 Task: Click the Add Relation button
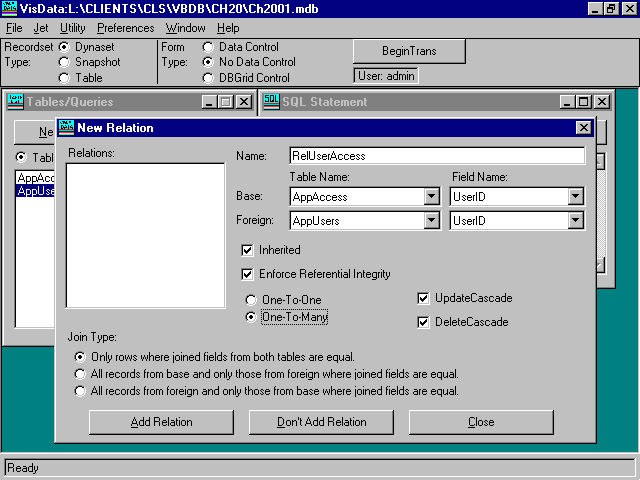(161, 422)
